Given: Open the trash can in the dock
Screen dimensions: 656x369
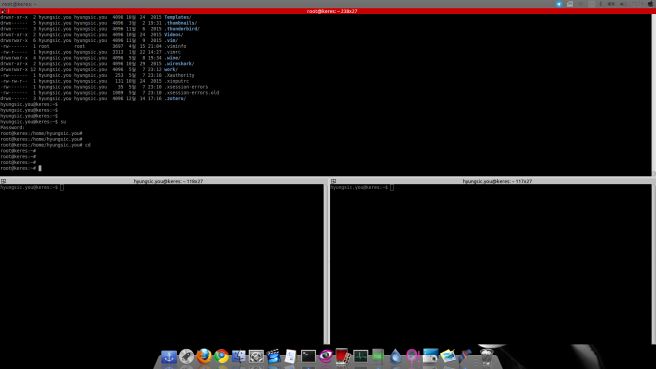Looking at the screenshot, I should [486, 357].
